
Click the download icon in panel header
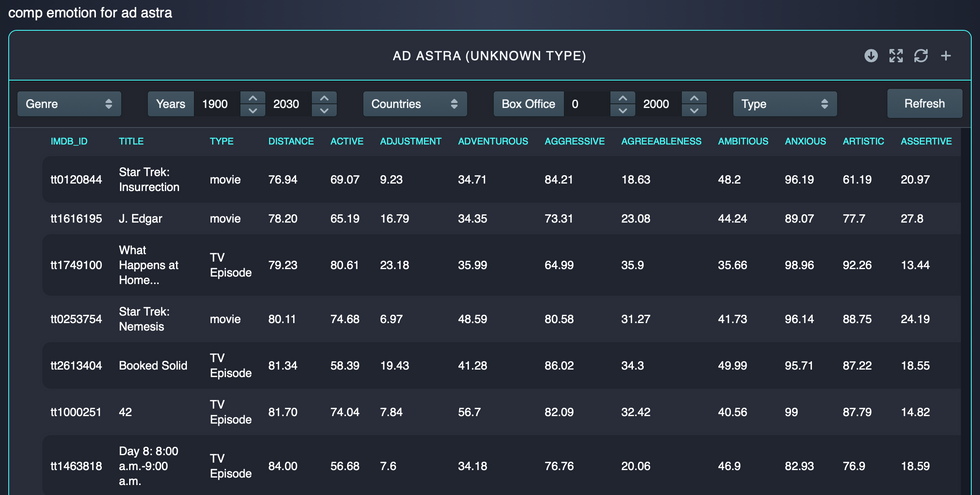coord(871,56)
